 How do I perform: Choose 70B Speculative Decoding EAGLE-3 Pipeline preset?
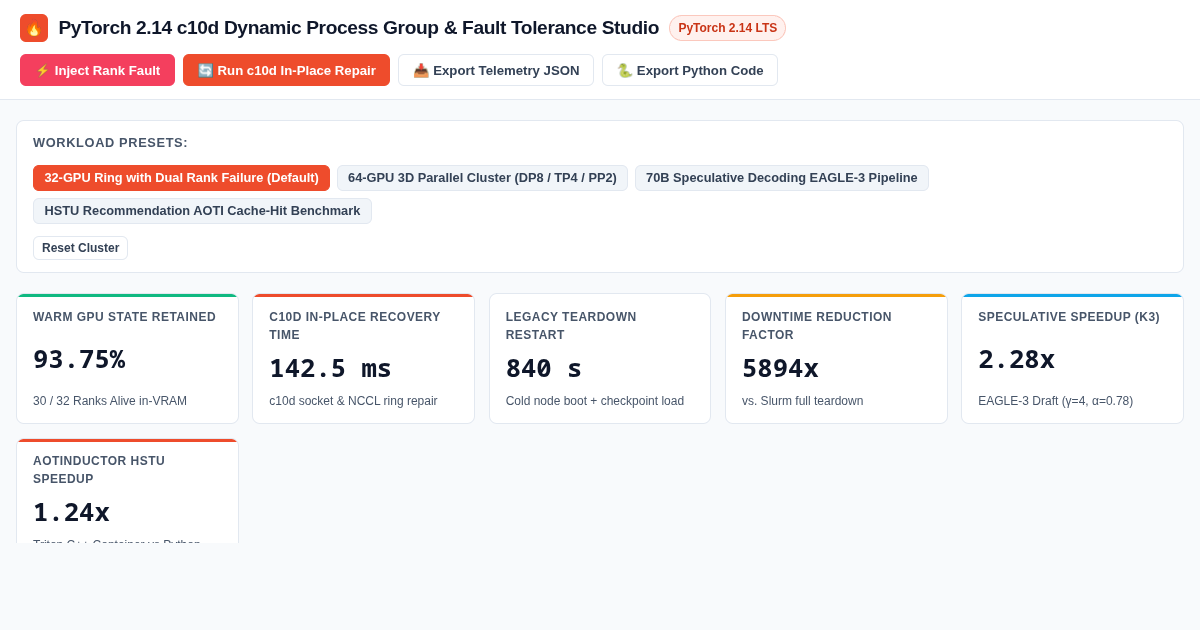tap(781, 178)
